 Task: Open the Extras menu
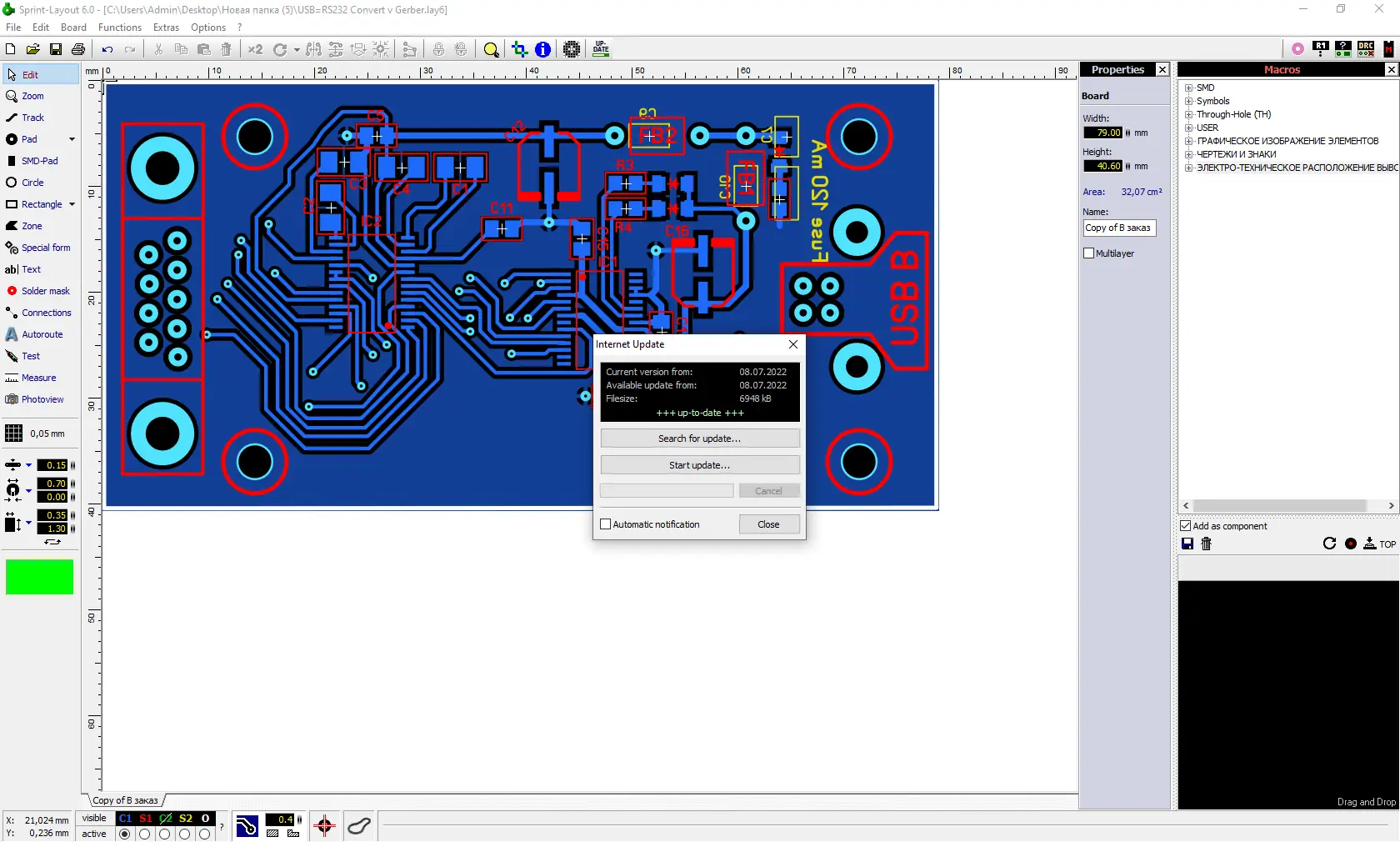[x=166, y=28]
